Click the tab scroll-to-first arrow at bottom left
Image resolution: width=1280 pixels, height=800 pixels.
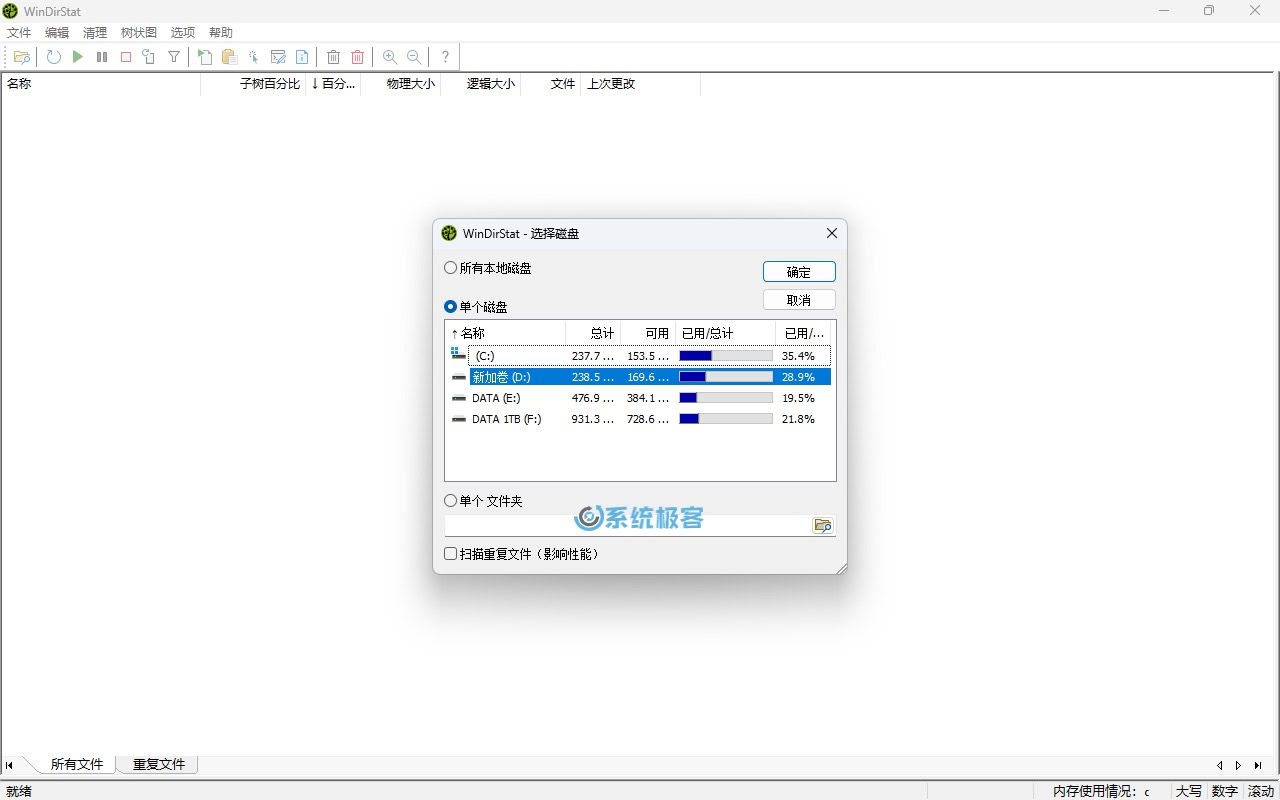click(9, 765)
